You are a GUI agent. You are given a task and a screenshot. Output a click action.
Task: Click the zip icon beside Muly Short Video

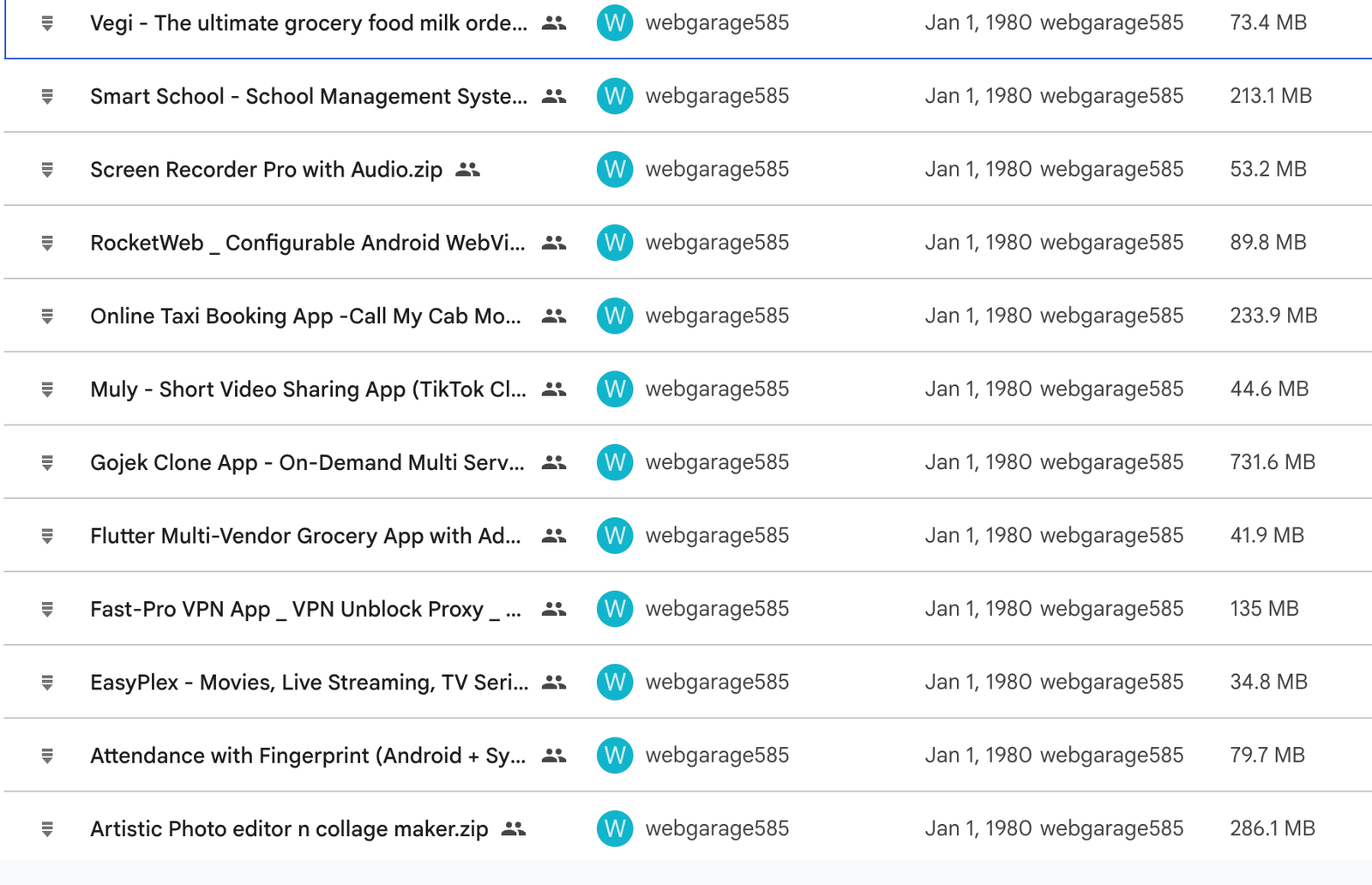[47, 389]
